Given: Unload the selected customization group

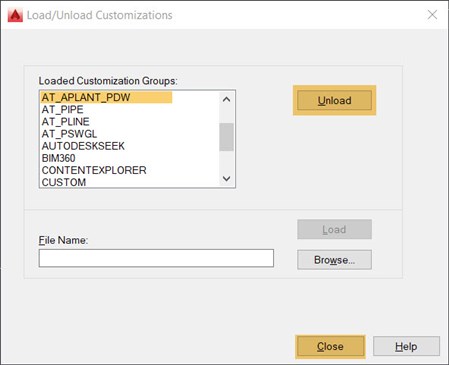Looking at the screenshot, I should (x=334, y=100).
